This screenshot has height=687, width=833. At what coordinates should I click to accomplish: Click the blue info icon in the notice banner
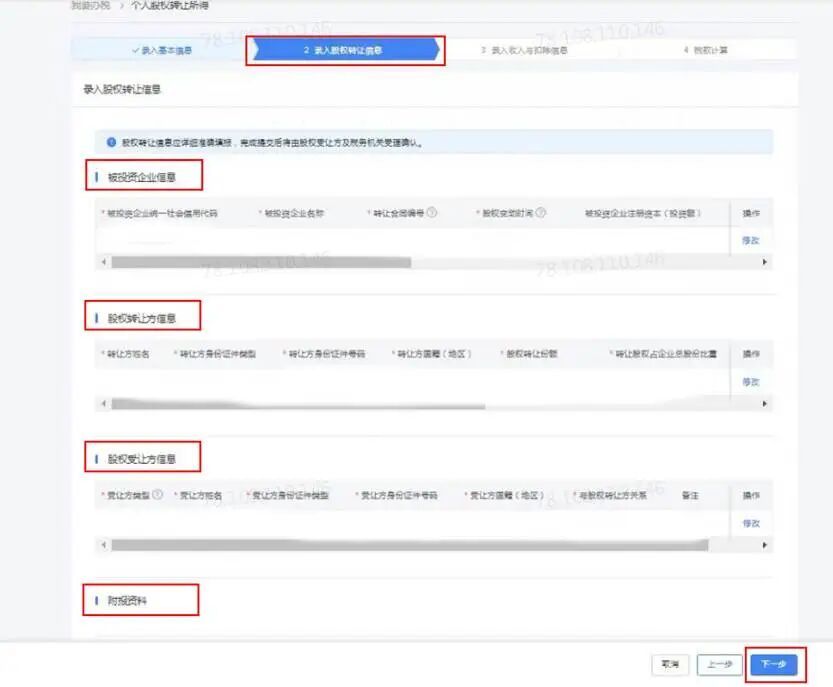point(111,142)
